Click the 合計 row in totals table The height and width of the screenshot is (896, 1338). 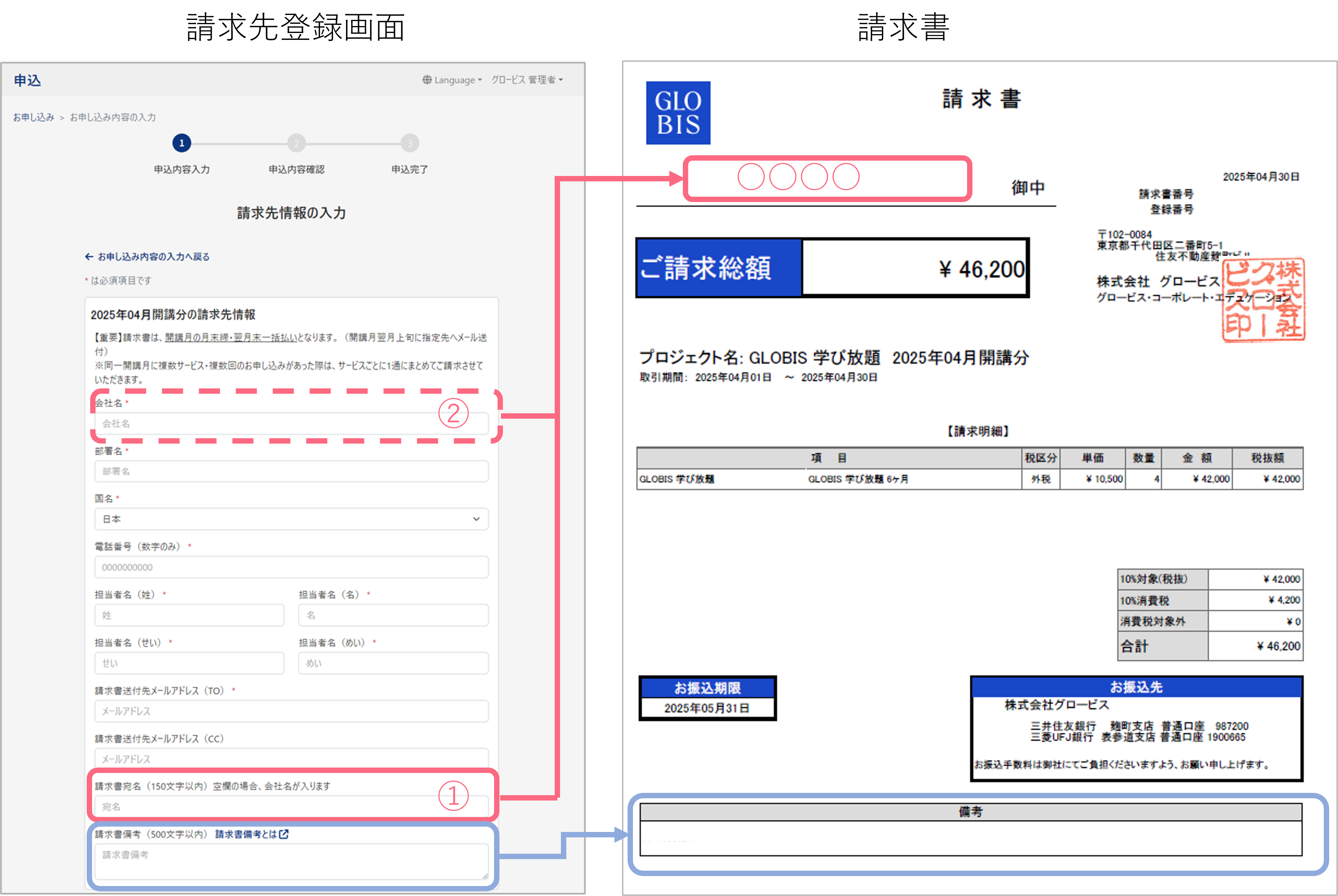[1210, 646]
